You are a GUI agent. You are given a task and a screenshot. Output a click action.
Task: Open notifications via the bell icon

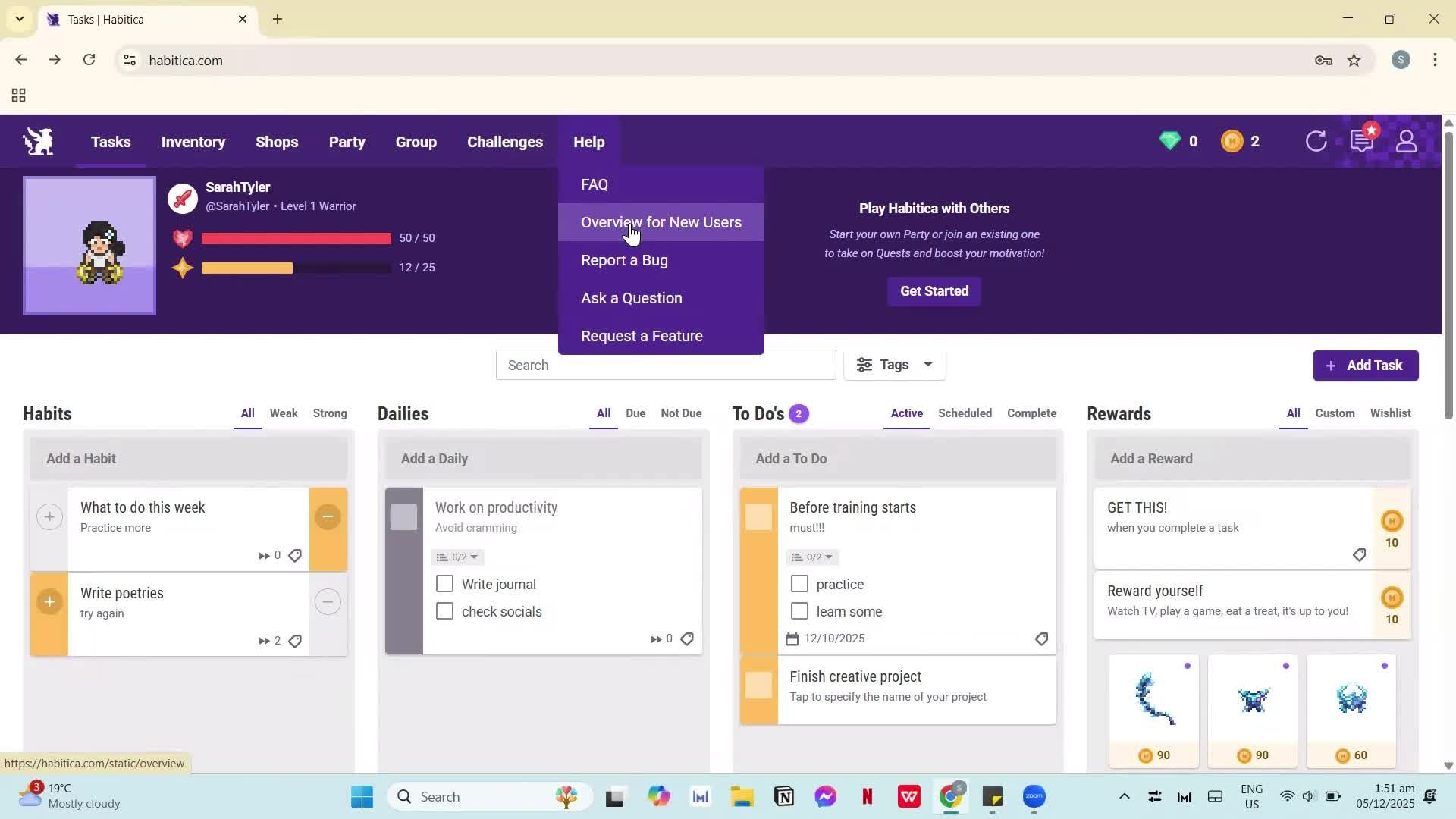pyautogui.click(x=1361, y=141)
